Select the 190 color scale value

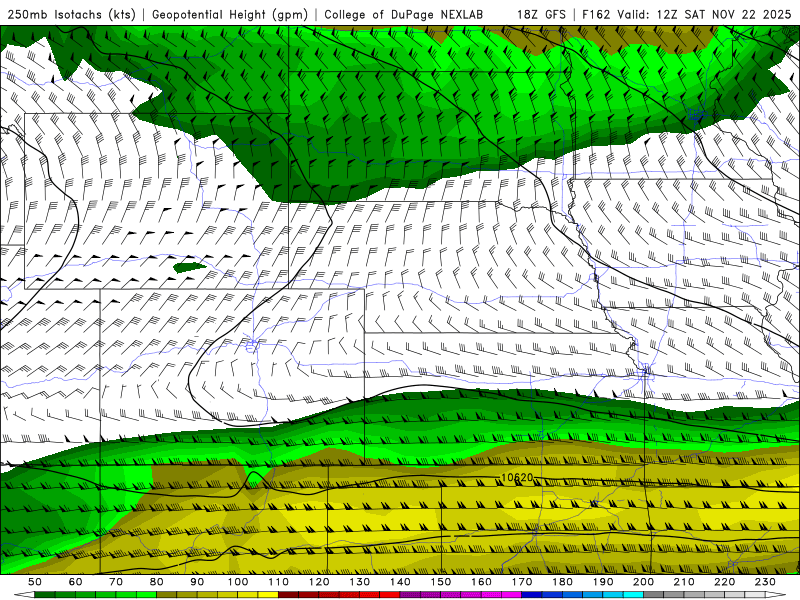pyautogui.click(x=603, y=582)
